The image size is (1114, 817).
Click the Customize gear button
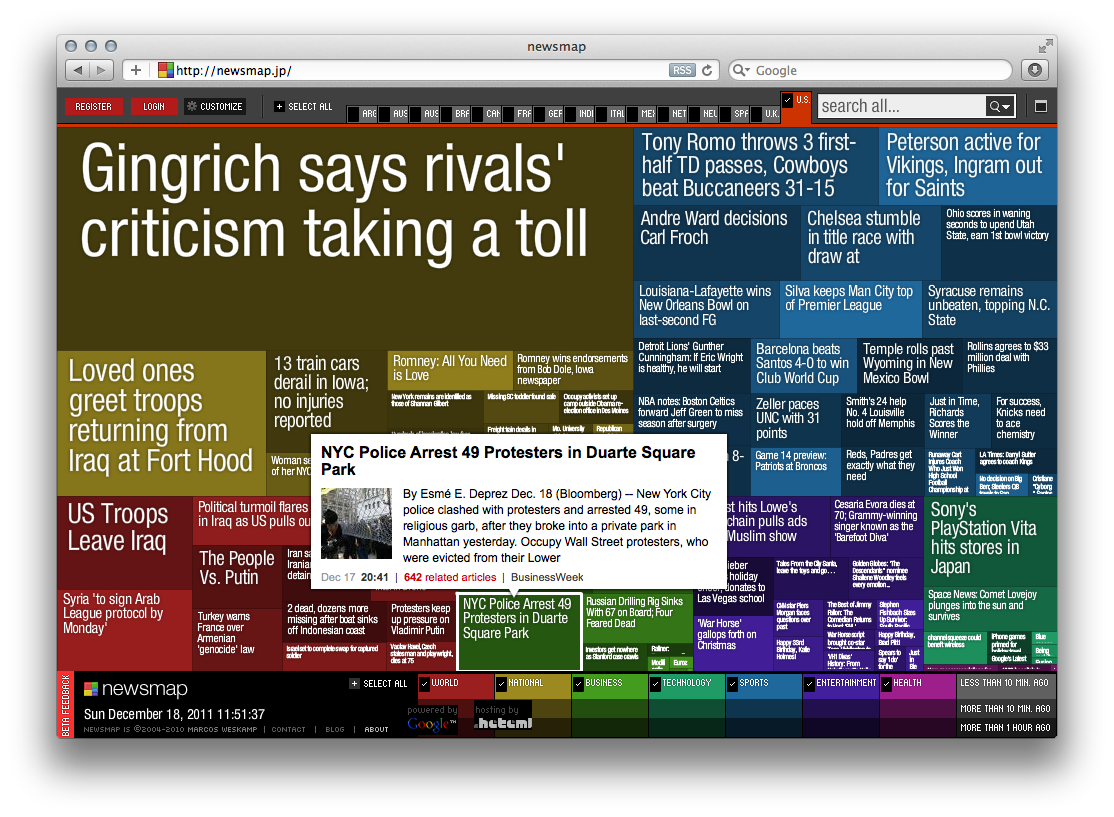[214, 106]
